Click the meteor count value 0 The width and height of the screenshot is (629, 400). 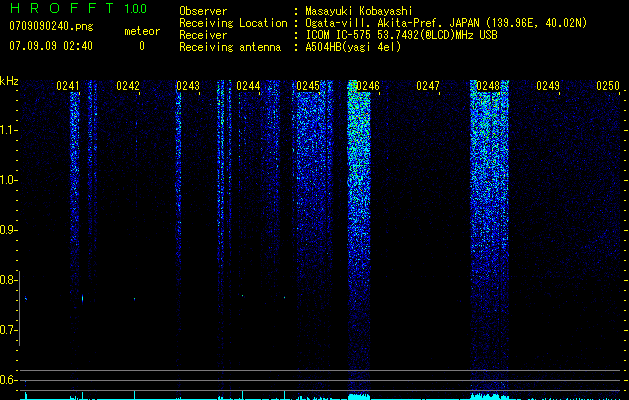click(x=142, y=46)
